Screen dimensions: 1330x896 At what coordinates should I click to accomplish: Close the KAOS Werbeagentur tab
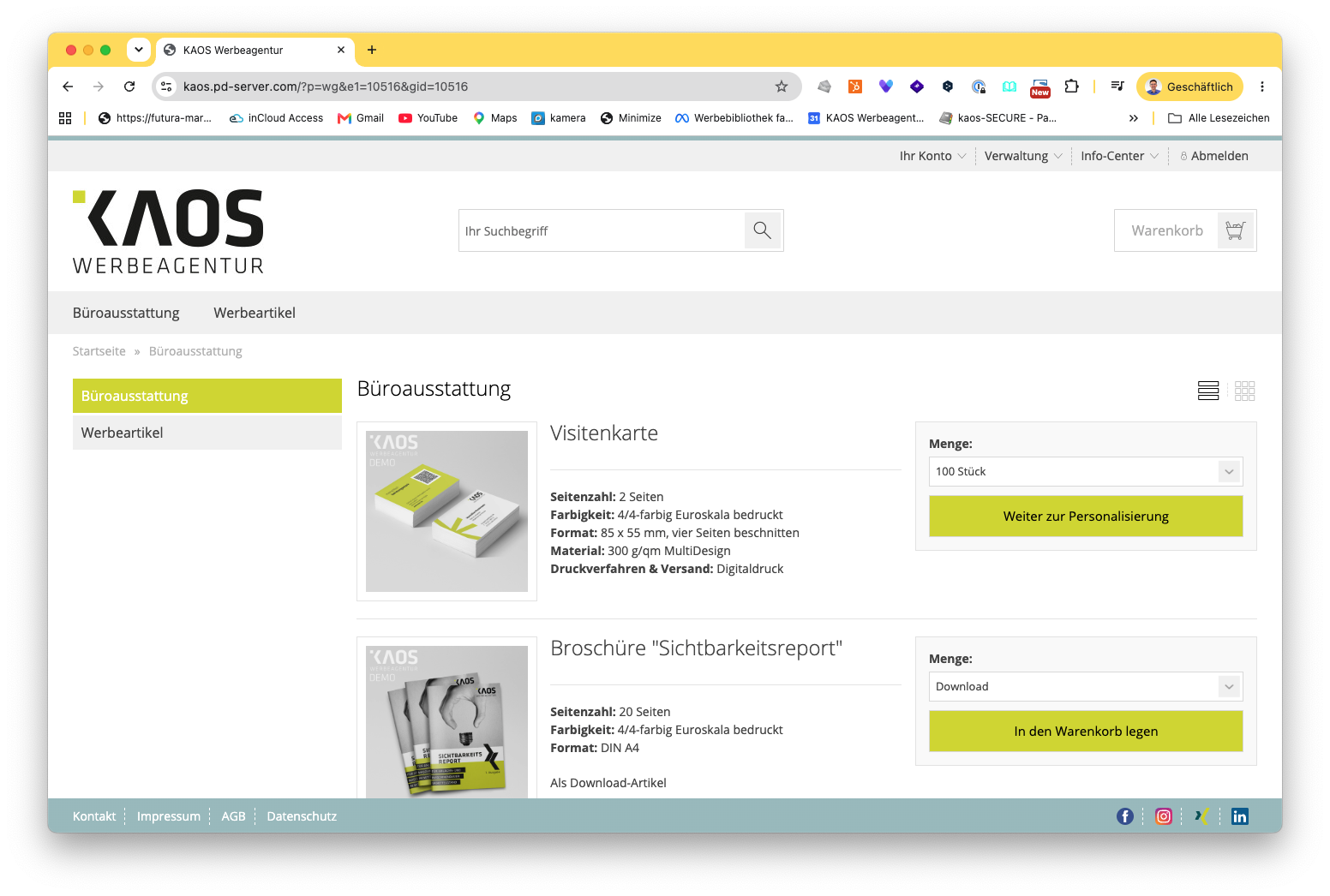point(341,50)
